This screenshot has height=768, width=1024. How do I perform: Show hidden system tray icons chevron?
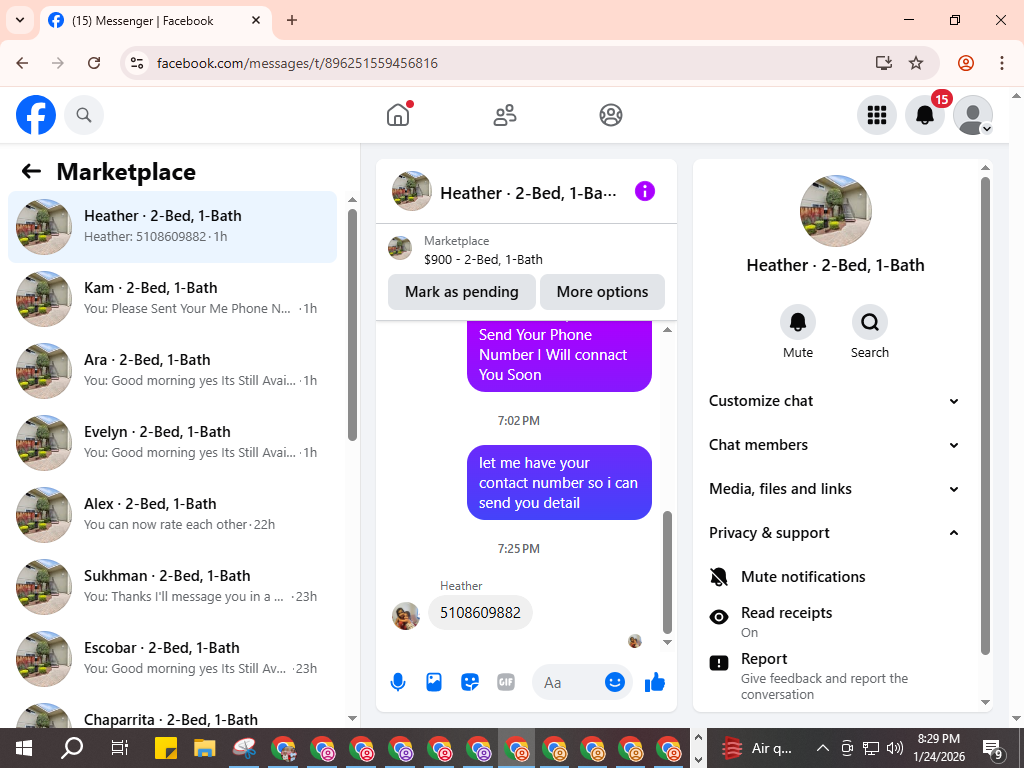[823, 748]
